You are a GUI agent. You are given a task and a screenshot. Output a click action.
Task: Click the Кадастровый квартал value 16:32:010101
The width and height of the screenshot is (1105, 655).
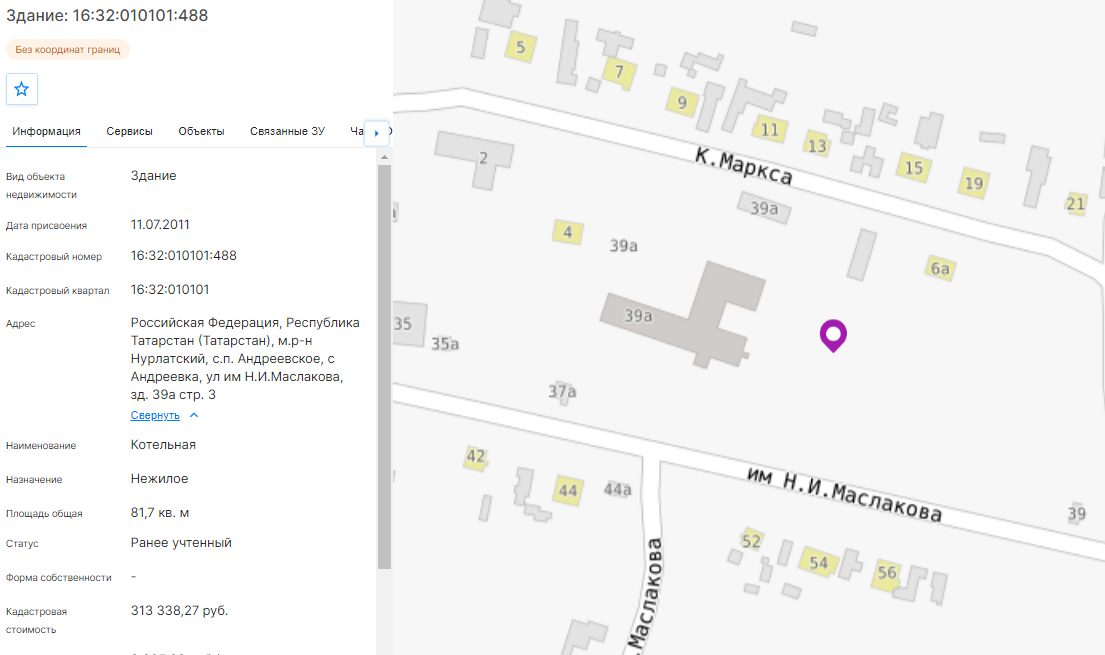170,290
